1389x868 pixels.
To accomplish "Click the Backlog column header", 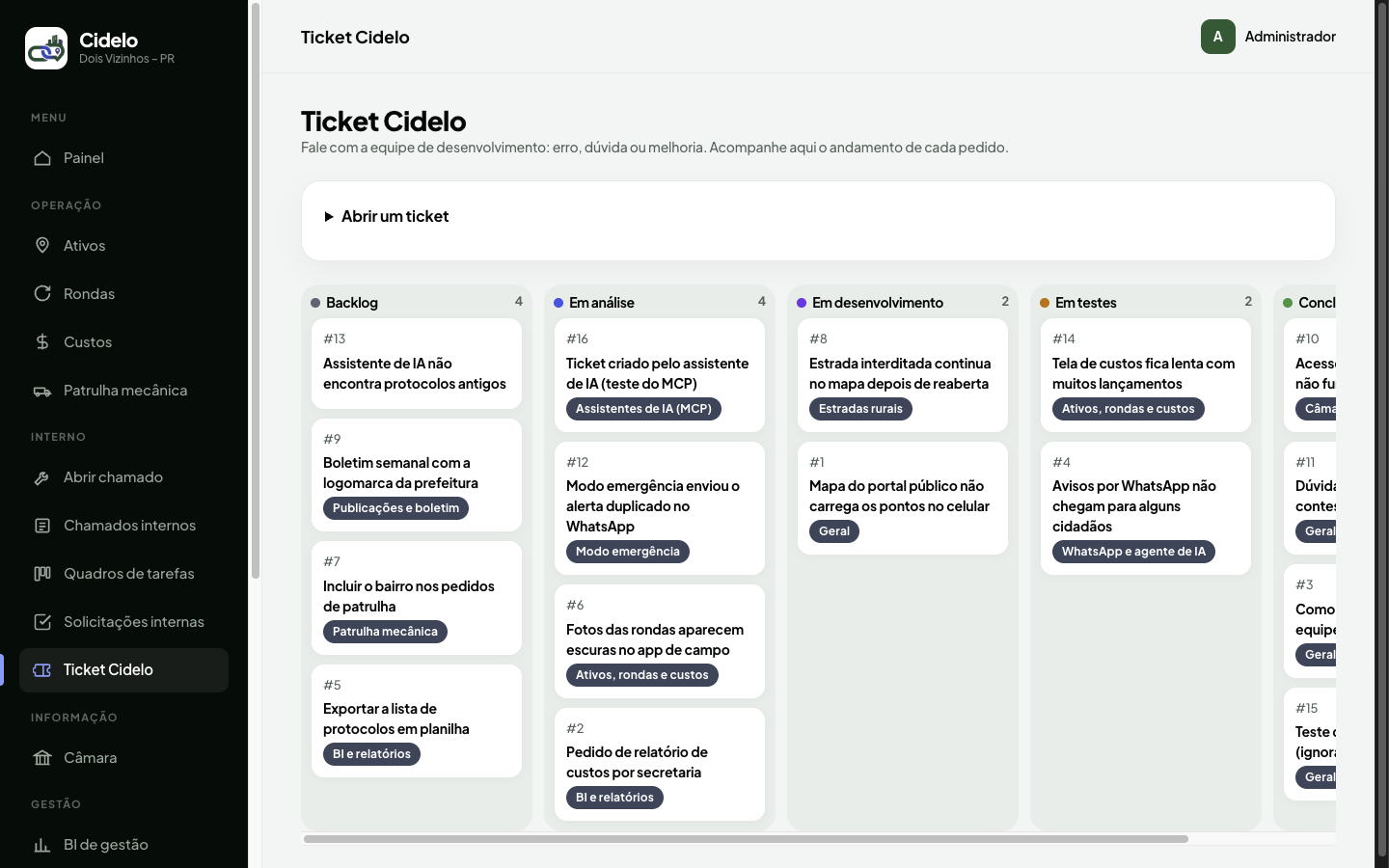I will click(x=417, y=303).
